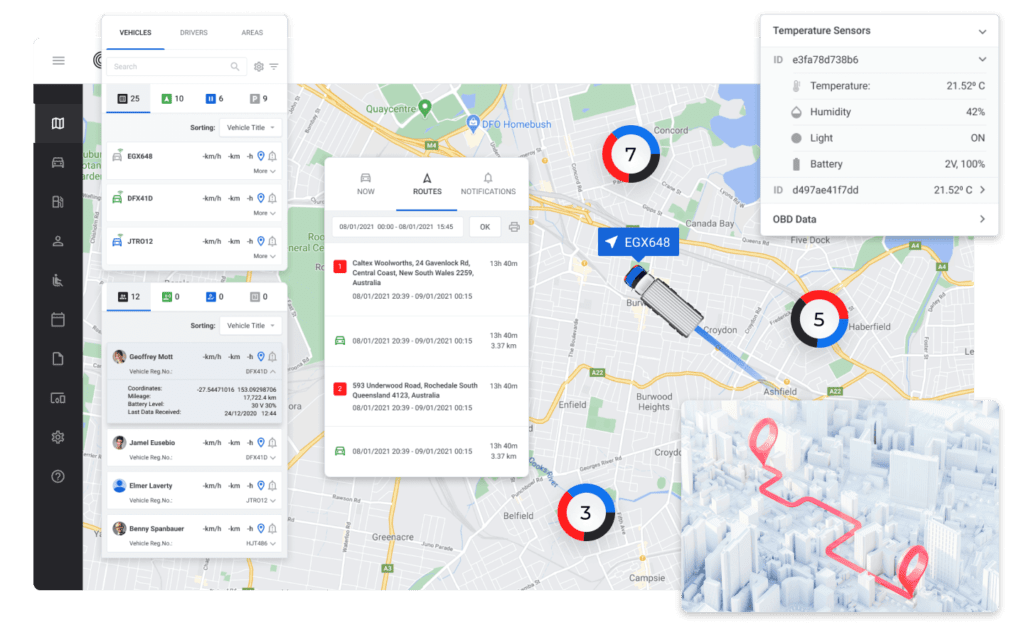Open the map cluster showing 3
Screen dimensions: 1024x640
pyautogui.click(x=586, y=513)
